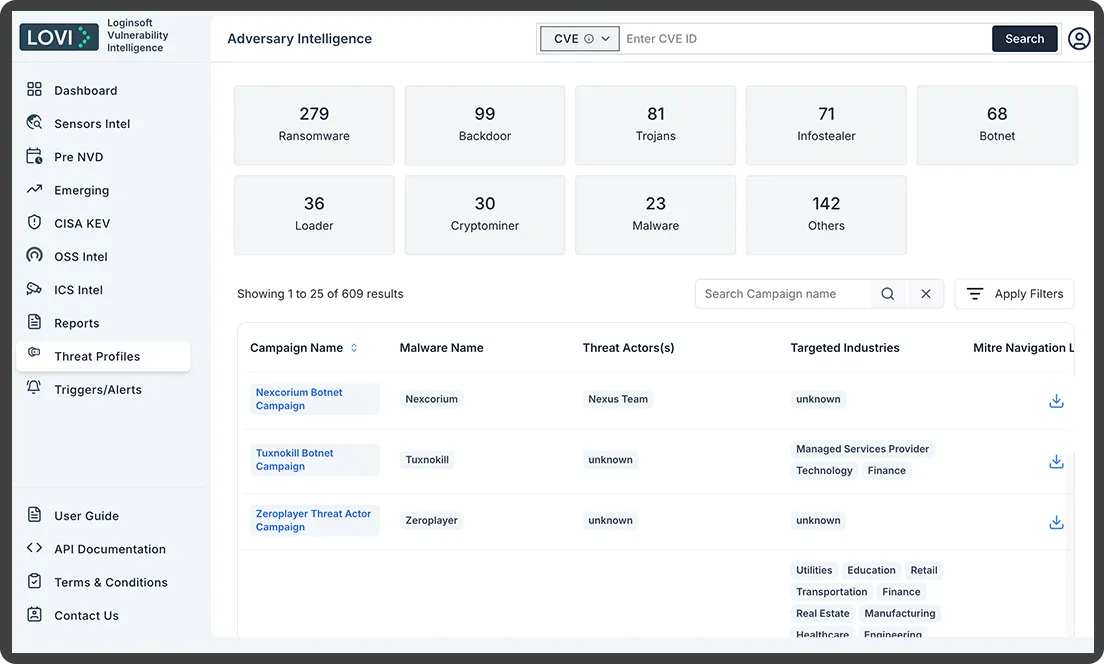Screen dimensions: 1104x664
Task: Click the info icon beside CVE
Action: coord(589,39)
